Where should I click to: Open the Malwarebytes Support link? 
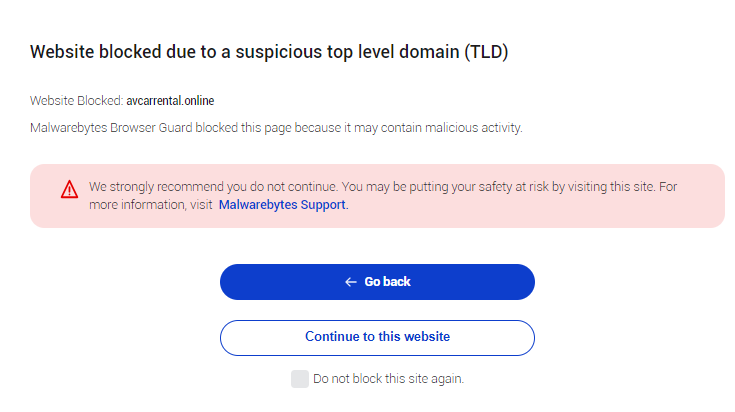tap(282, 205)
